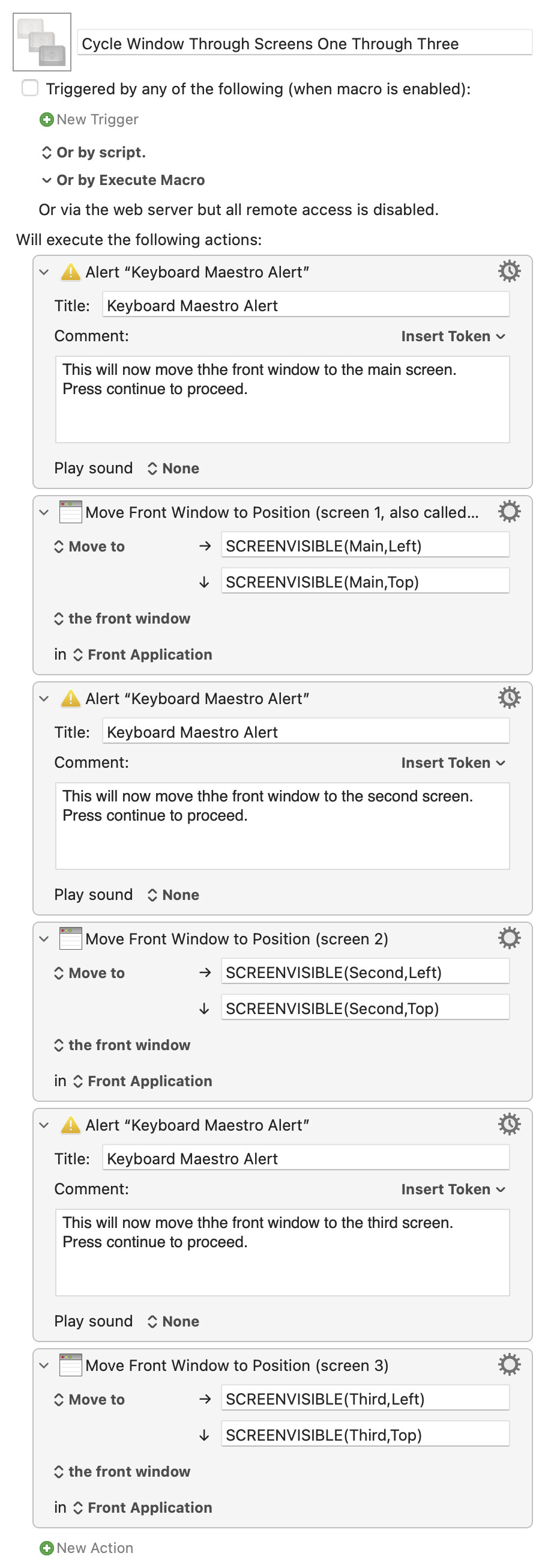Collapse the first Alert action with its chevron
Image resolution: width=545 pixels, height=1568 pixels.
pyautogui.click(x=44, y=272)
